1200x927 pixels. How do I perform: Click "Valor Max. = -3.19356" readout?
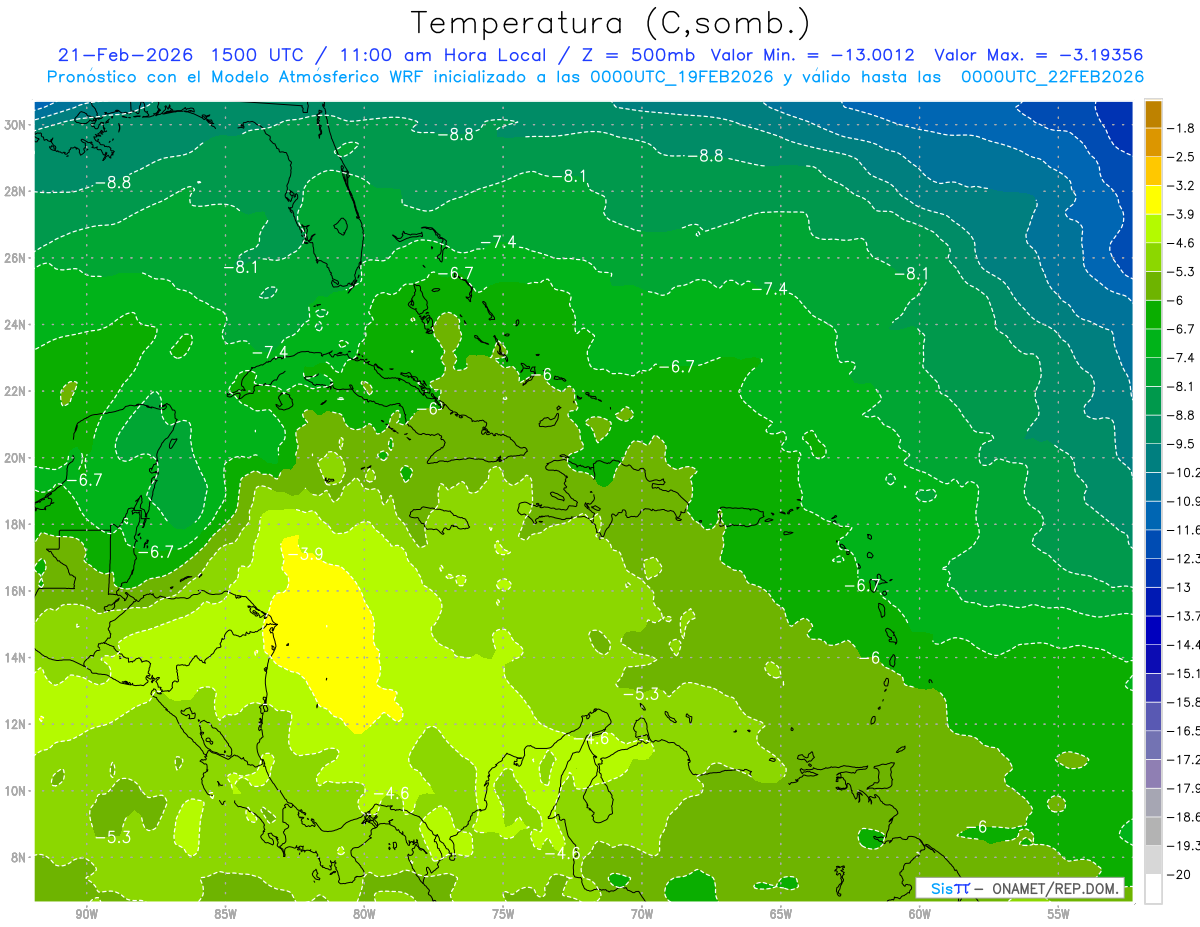(1038, 55)
